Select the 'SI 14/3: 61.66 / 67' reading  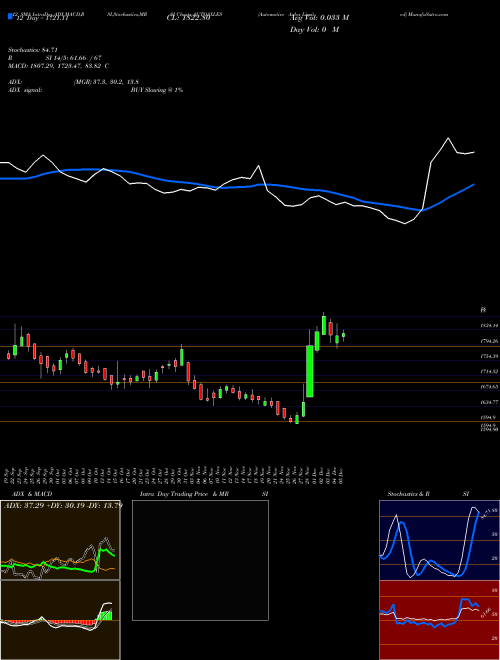pos(74,58)
